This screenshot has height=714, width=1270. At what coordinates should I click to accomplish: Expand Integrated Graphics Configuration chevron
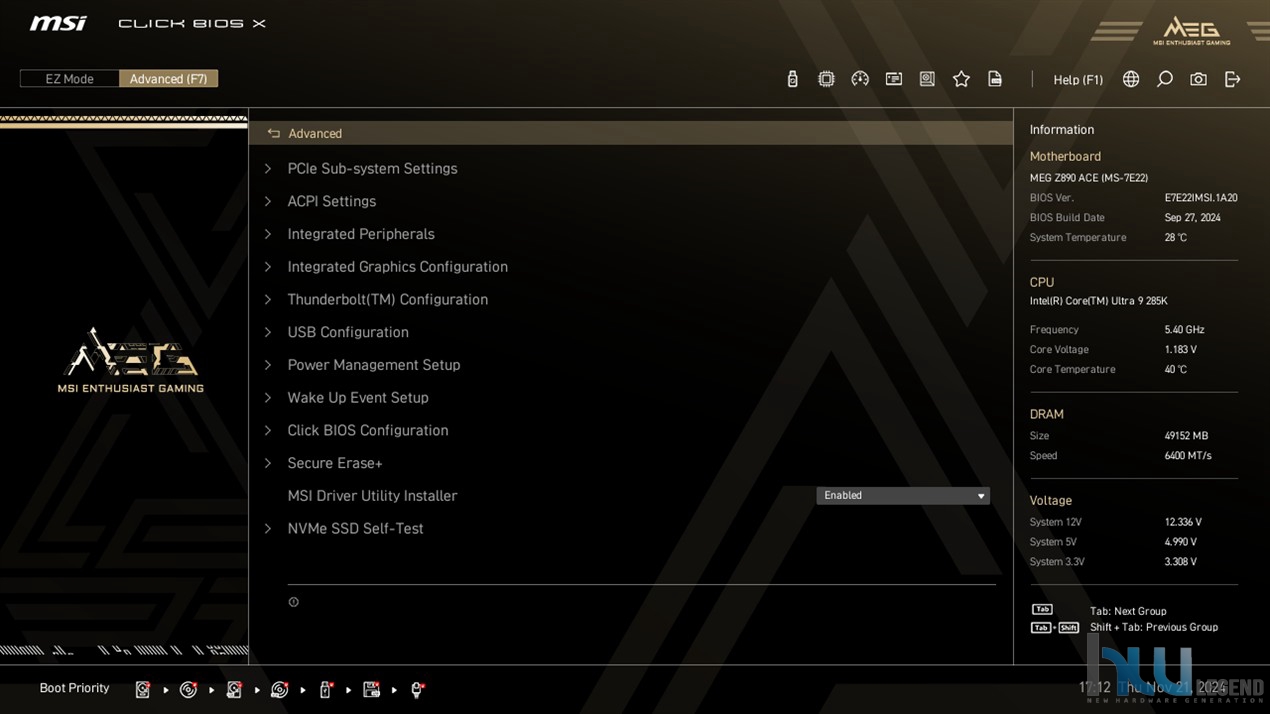click(x=268, y=267)
